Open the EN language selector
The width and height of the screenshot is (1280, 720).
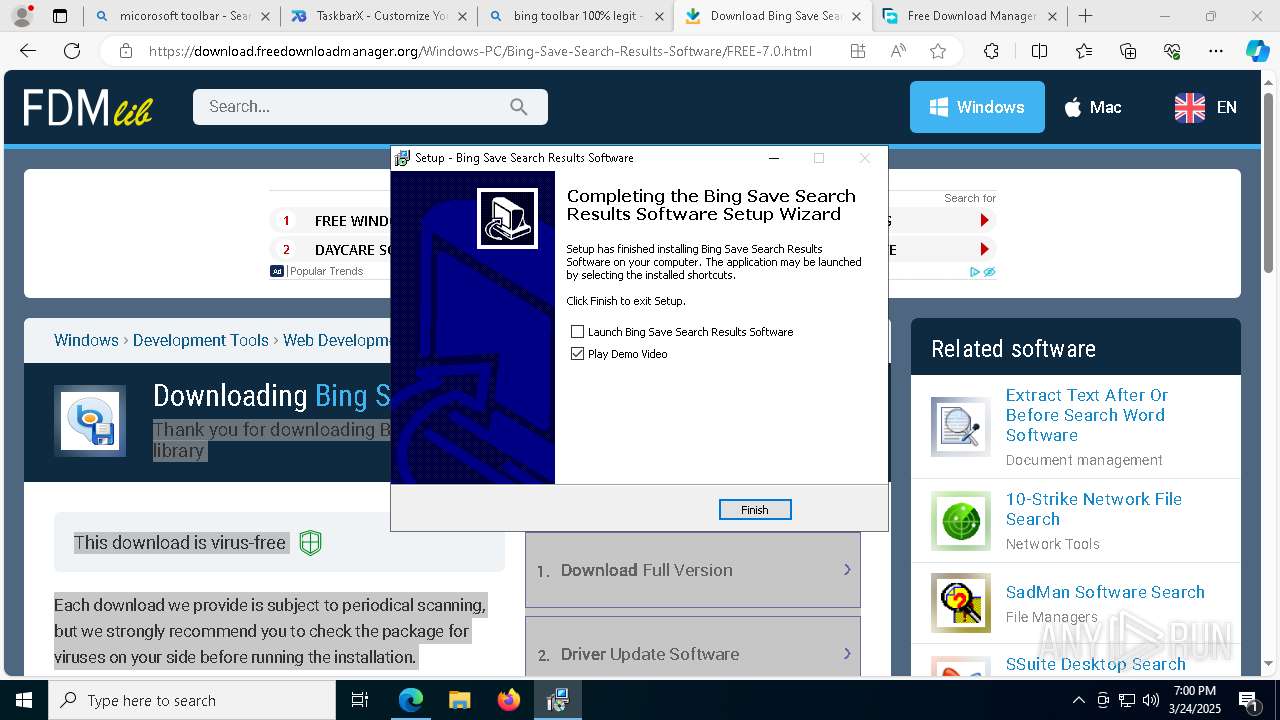click(x=1206, y=107)
